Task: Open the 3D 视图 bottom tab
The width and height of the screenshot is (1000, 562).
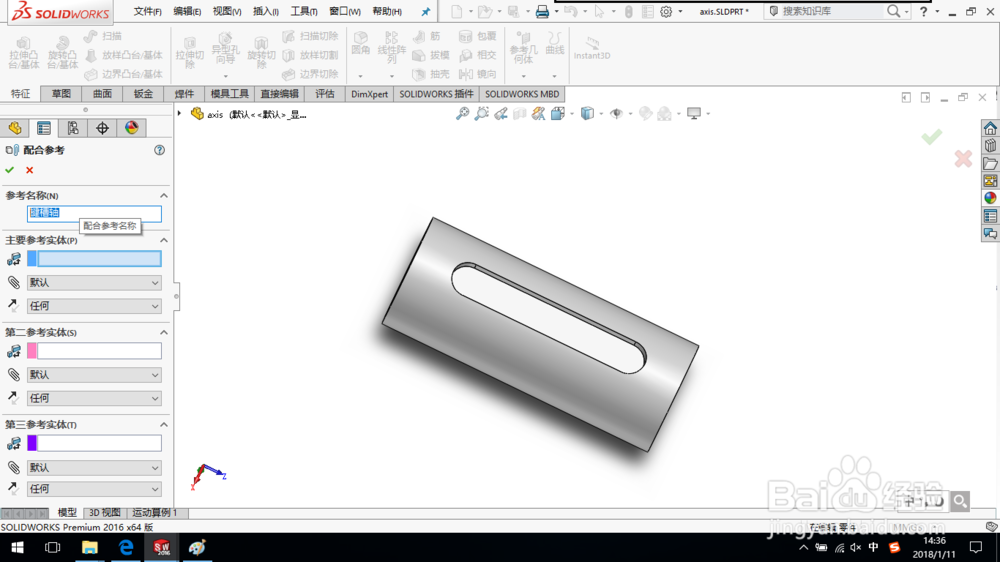Action: tap(104, 513)
